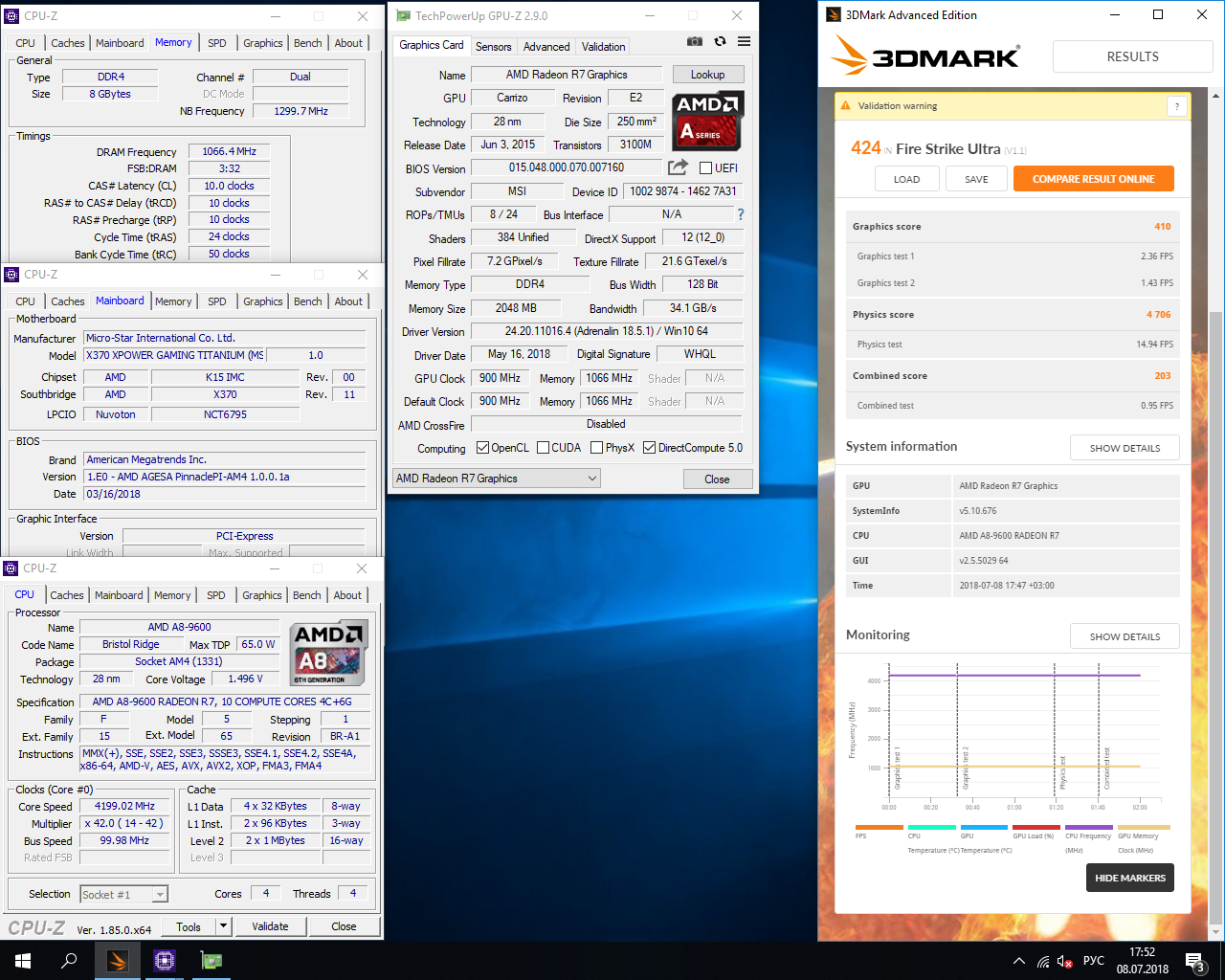The image size is (1225, 980).
Task: Open Graphics tab in Mainboard CPU-Z window
Action: [x=263, y=301]
